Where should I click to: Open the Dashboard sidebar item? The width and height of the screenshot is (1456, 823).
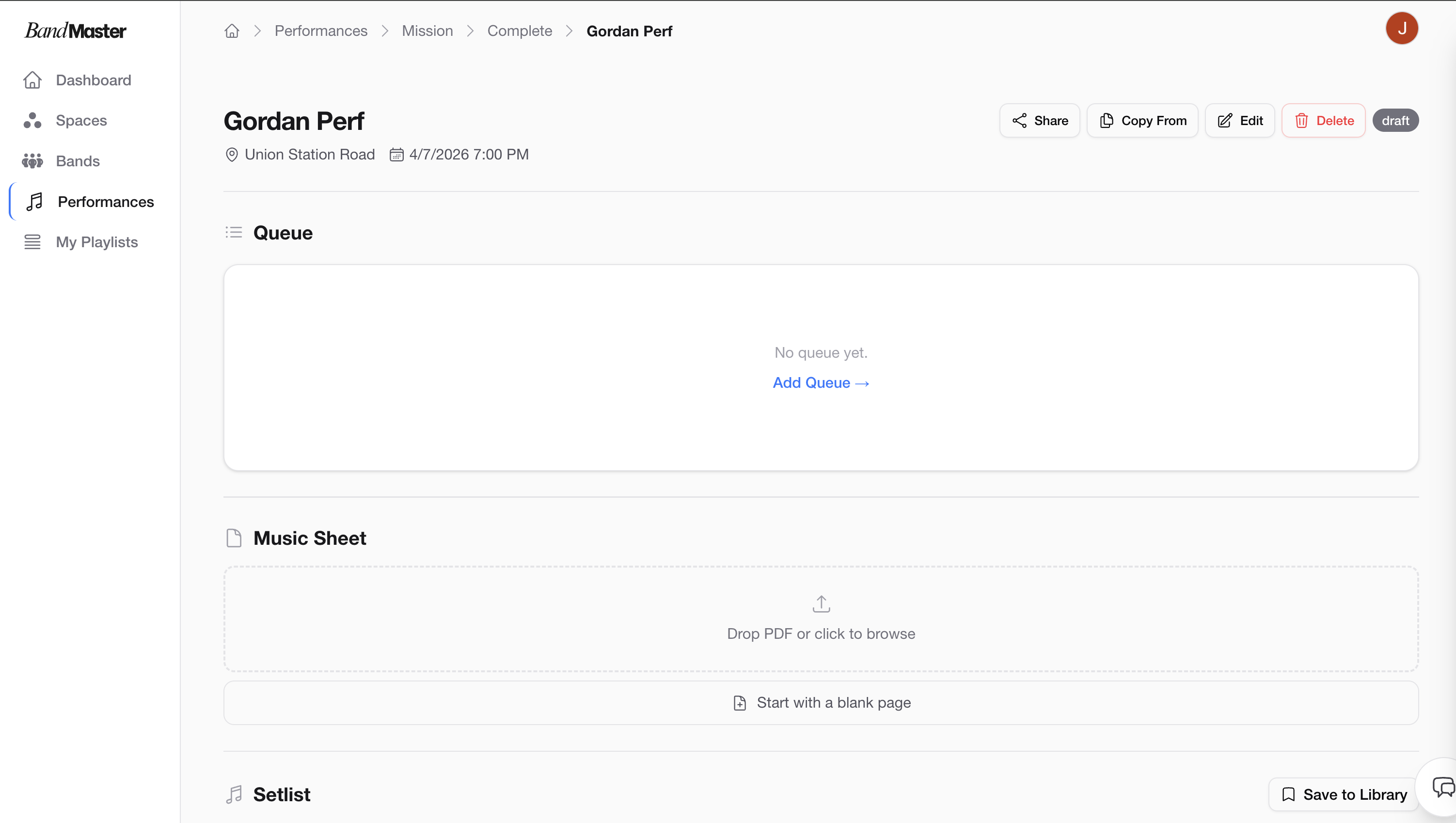(93, 80)
